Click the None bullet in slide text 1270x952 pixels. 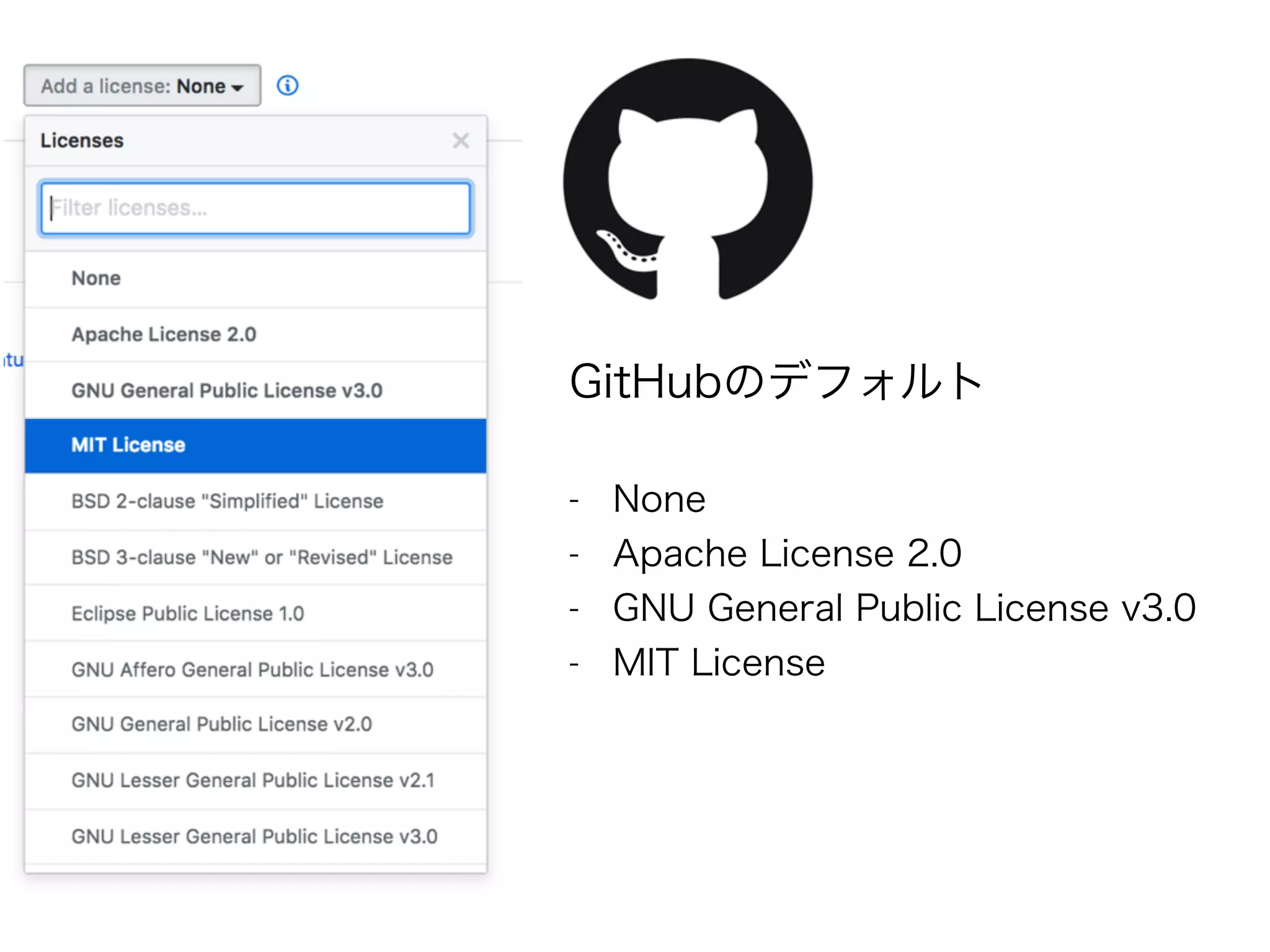point(659,498)
